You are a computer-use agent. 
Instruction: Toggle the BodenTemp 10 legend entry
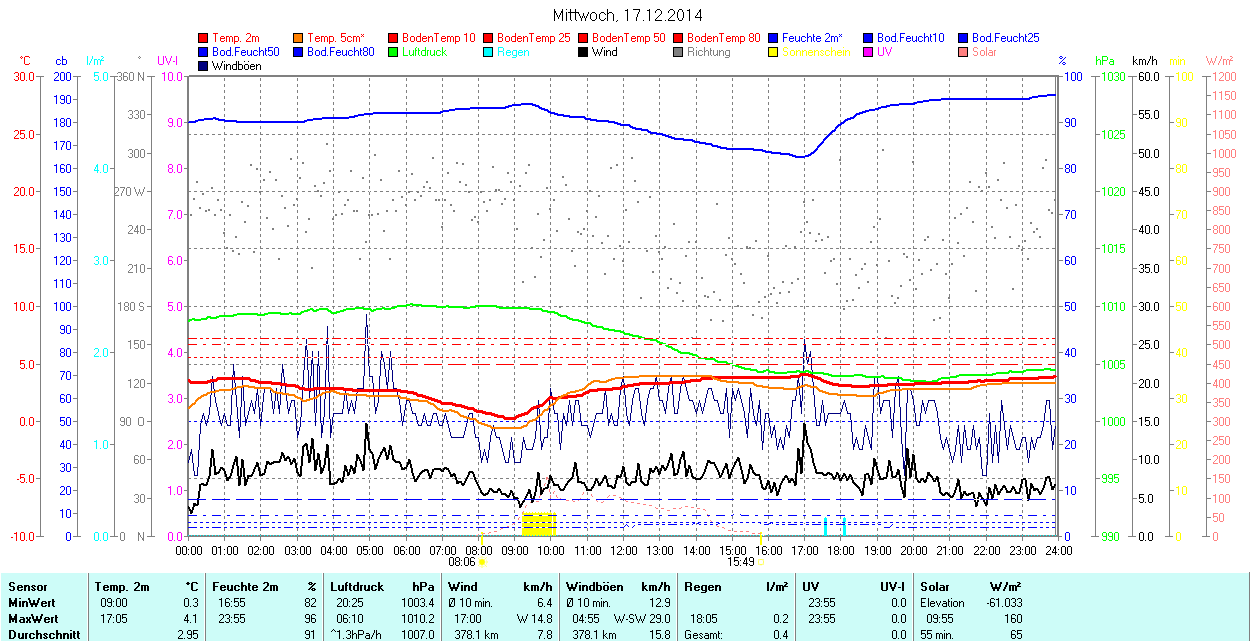[x=435, y=38]
